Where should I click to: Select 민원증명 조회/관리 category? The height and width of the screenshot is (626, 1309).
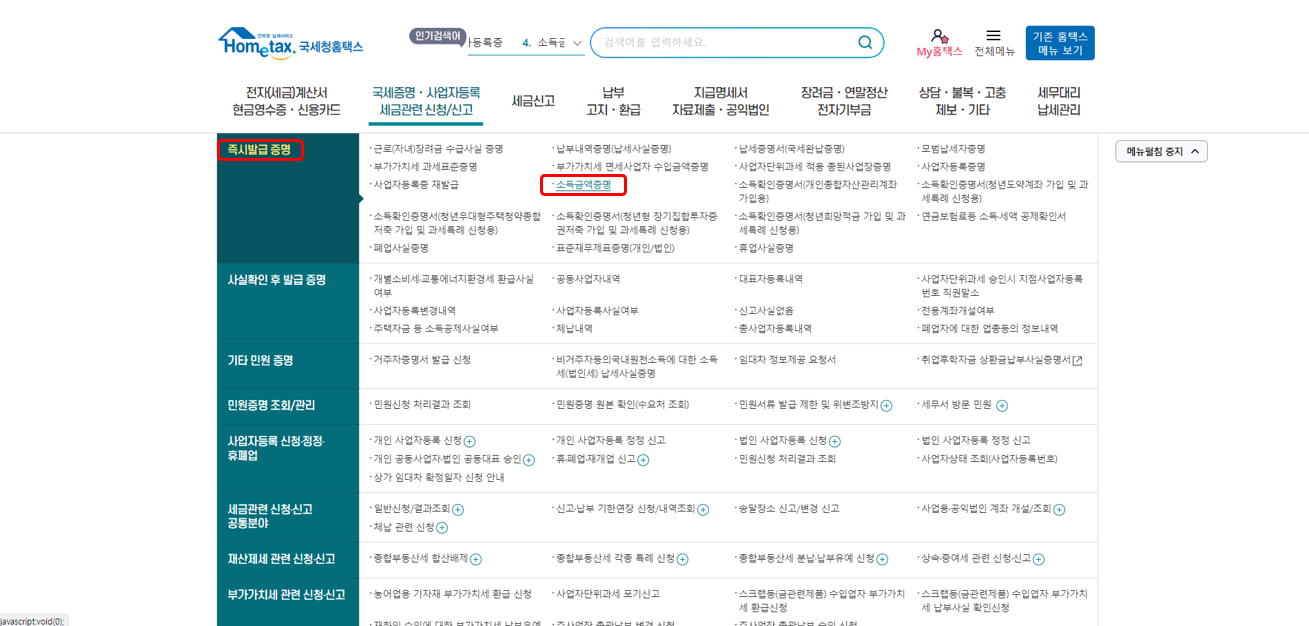(271, 405)
